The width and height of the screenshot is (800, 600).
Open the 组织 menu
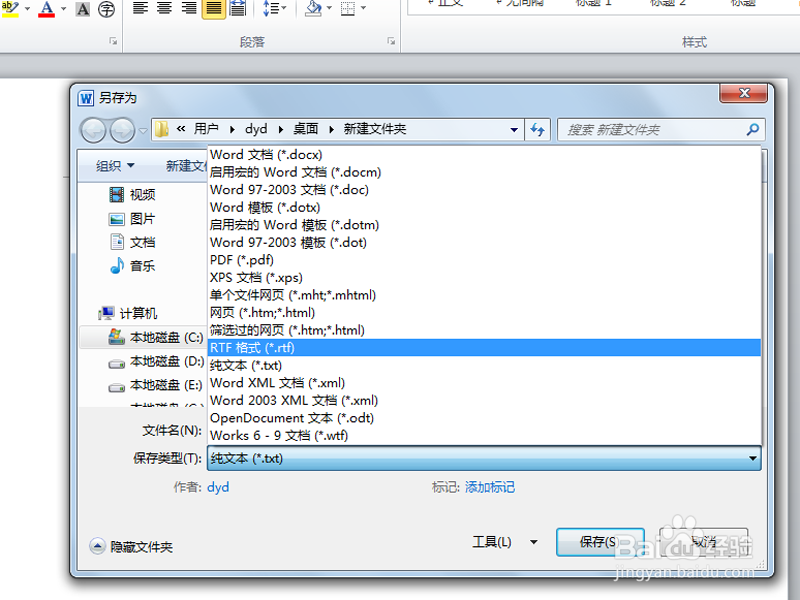point(115,166)
